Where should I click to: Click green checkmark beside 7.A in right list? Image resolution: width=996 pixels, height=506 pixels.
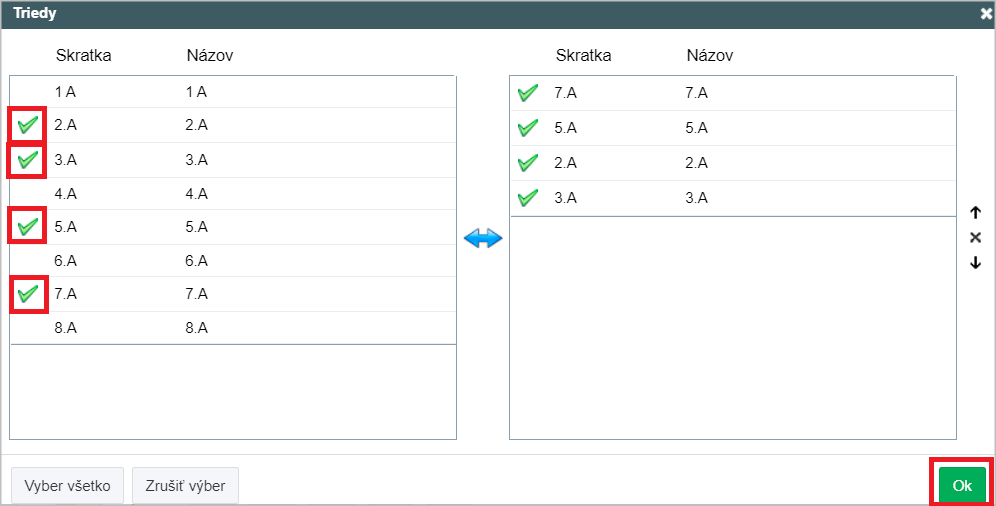pos(527,93)
